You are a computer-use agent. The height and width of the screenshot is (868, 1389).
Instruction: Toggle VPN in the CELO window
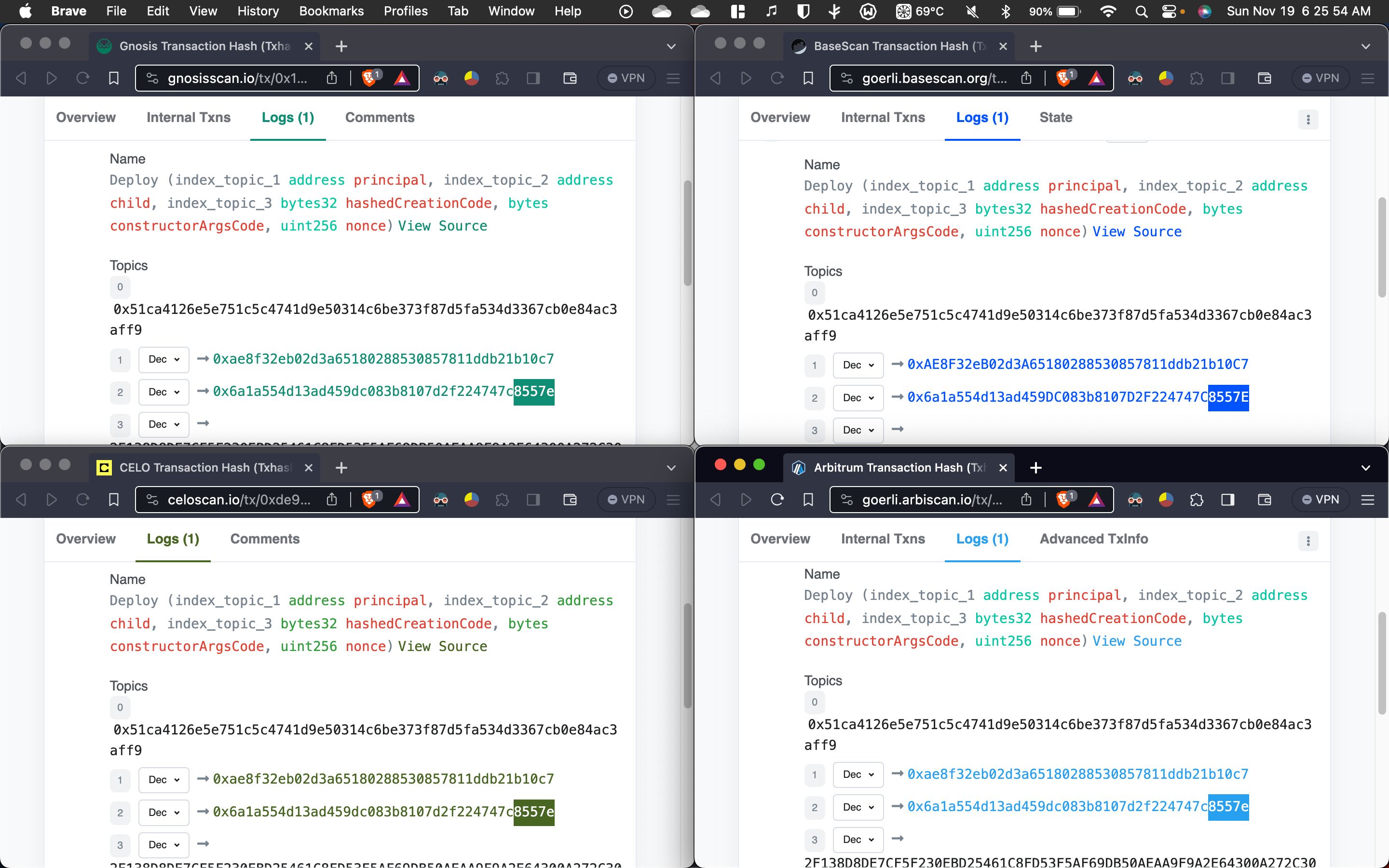point(626,500)
